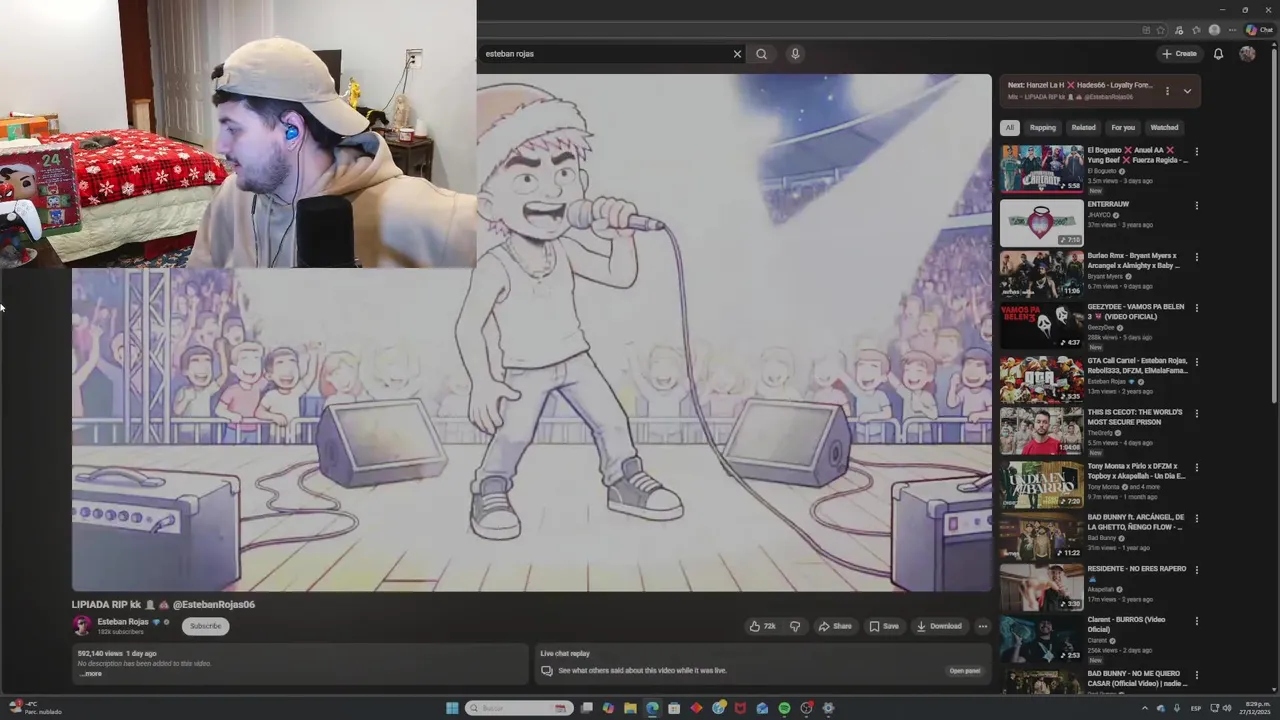The height and width of the screenshot is (720, 1280).
Task: Open options menu for the Mix playlist
Action: [x=1167, y=91]
